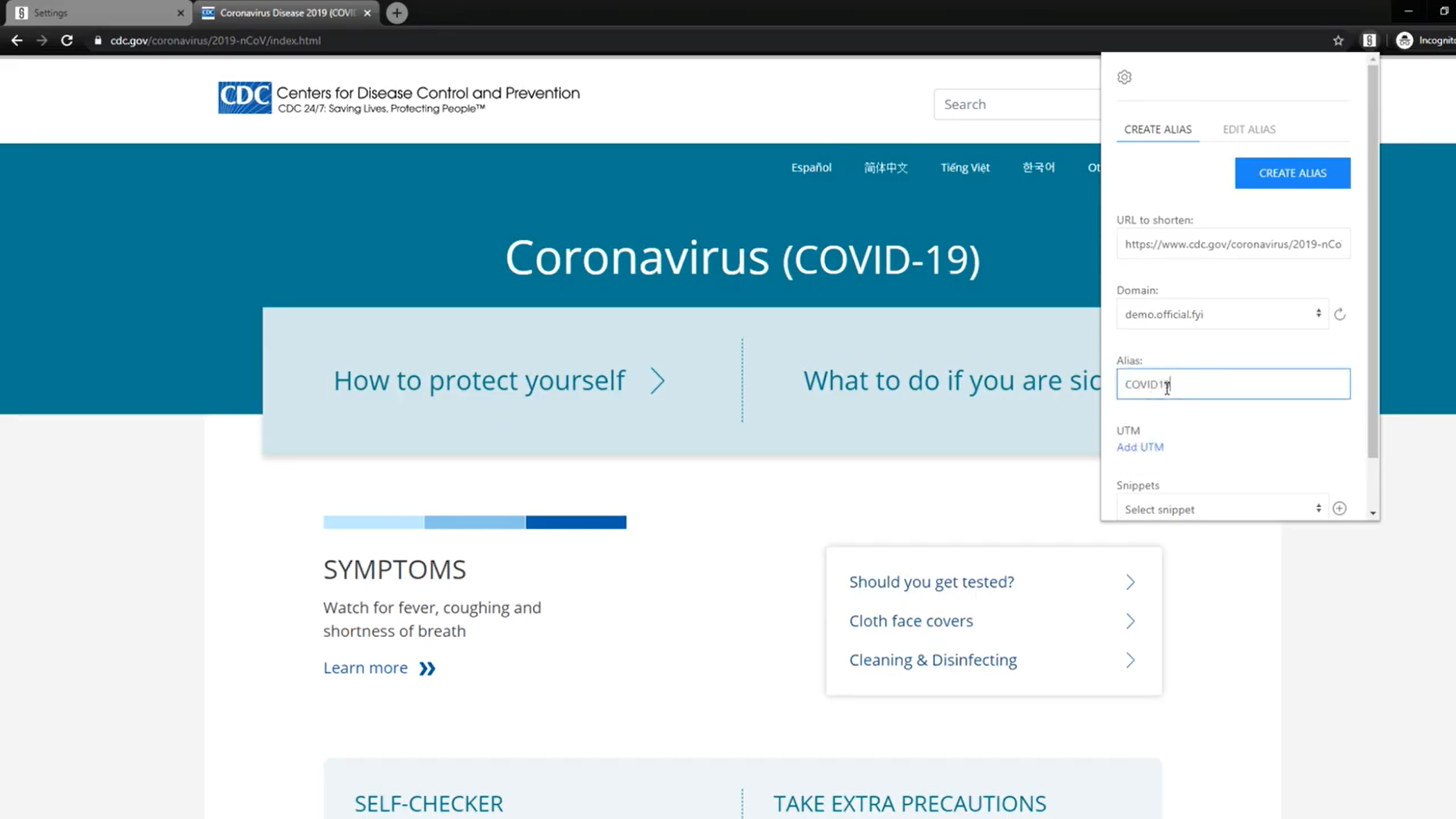Click the refresh domains icon
The height and width of the screenshot is (819, 1456).
[x=1340, y=314]
